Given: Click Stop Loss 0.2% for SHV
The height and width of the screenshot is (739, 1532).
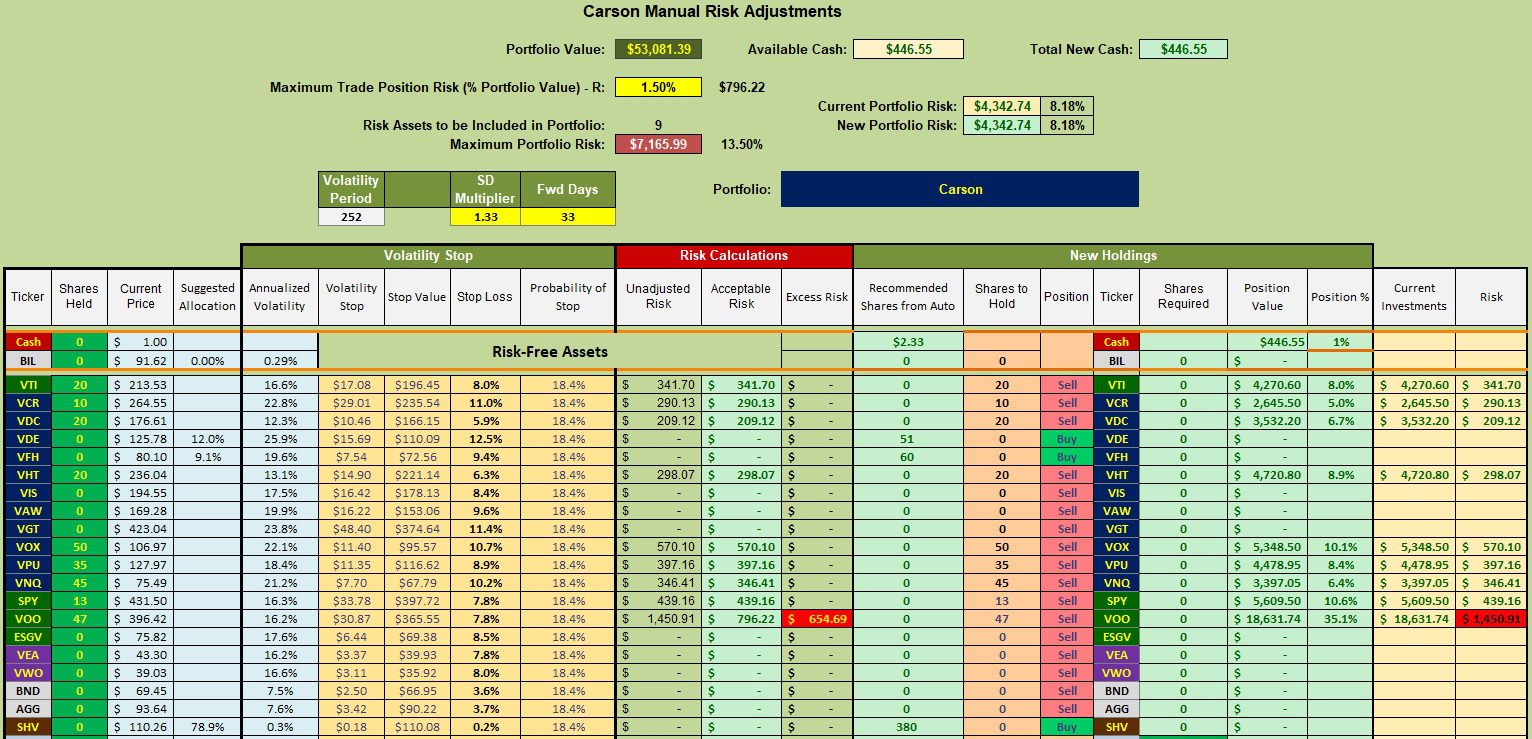Looking at the screenshot, I should point(485,727).
